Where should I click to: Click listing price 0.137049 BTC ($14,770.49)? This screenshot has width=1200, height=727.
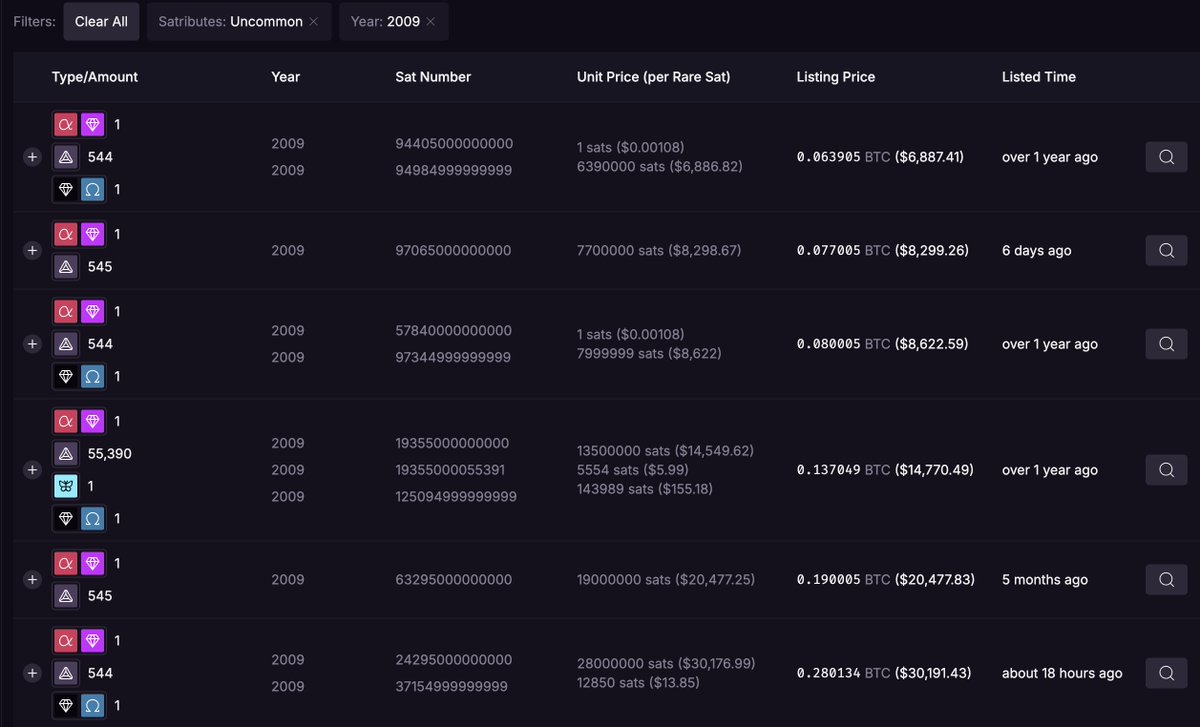[x=886, y=470]
